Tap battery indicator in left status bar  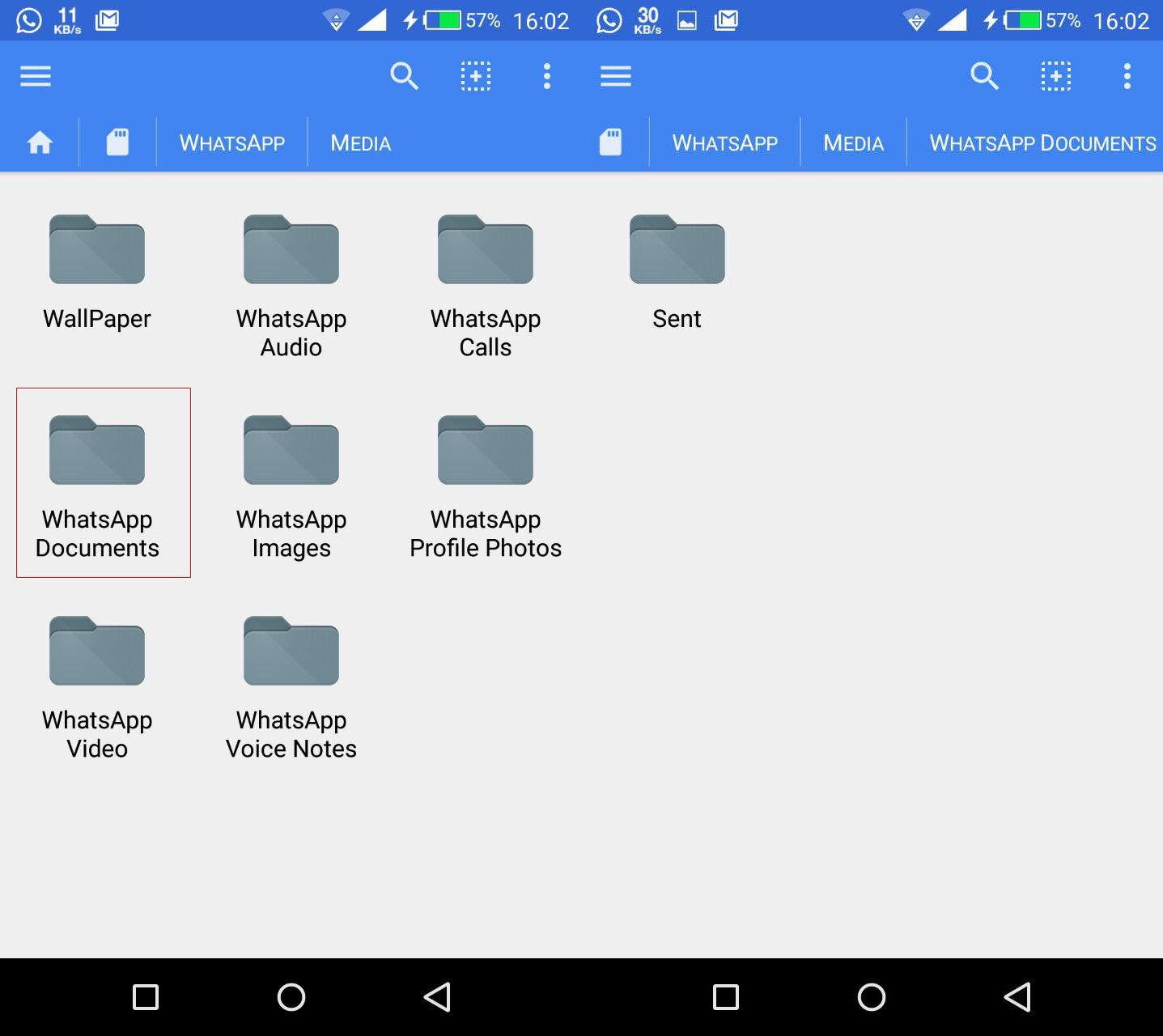(443, 20)
